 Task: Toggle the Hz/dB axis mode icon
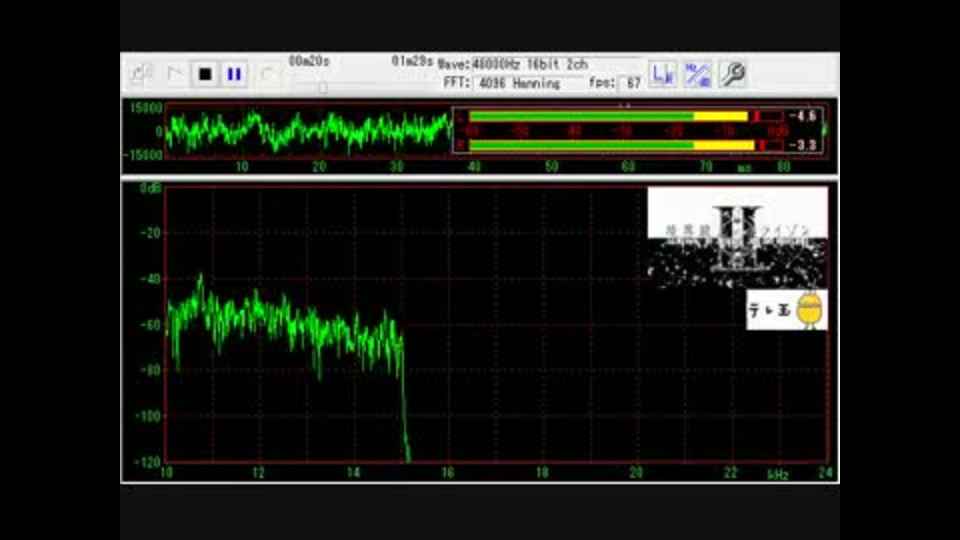[x=698, y=74]
